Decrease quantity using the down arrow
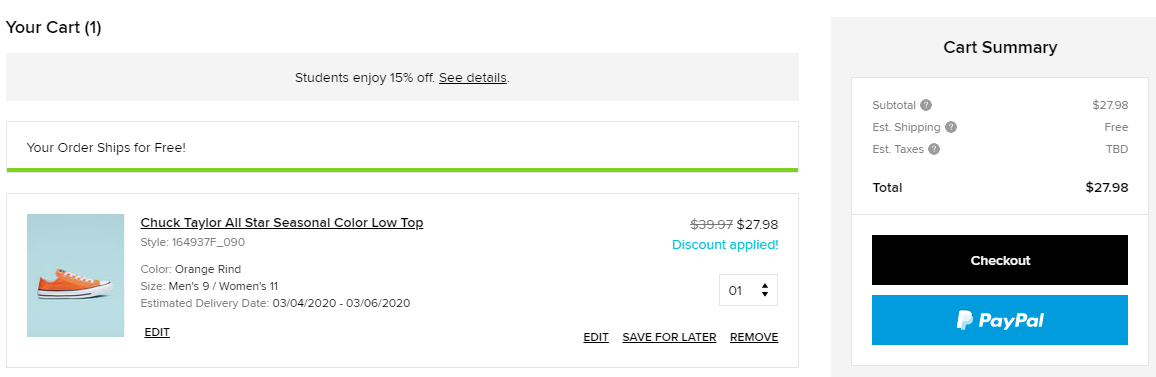 [765, 294]
